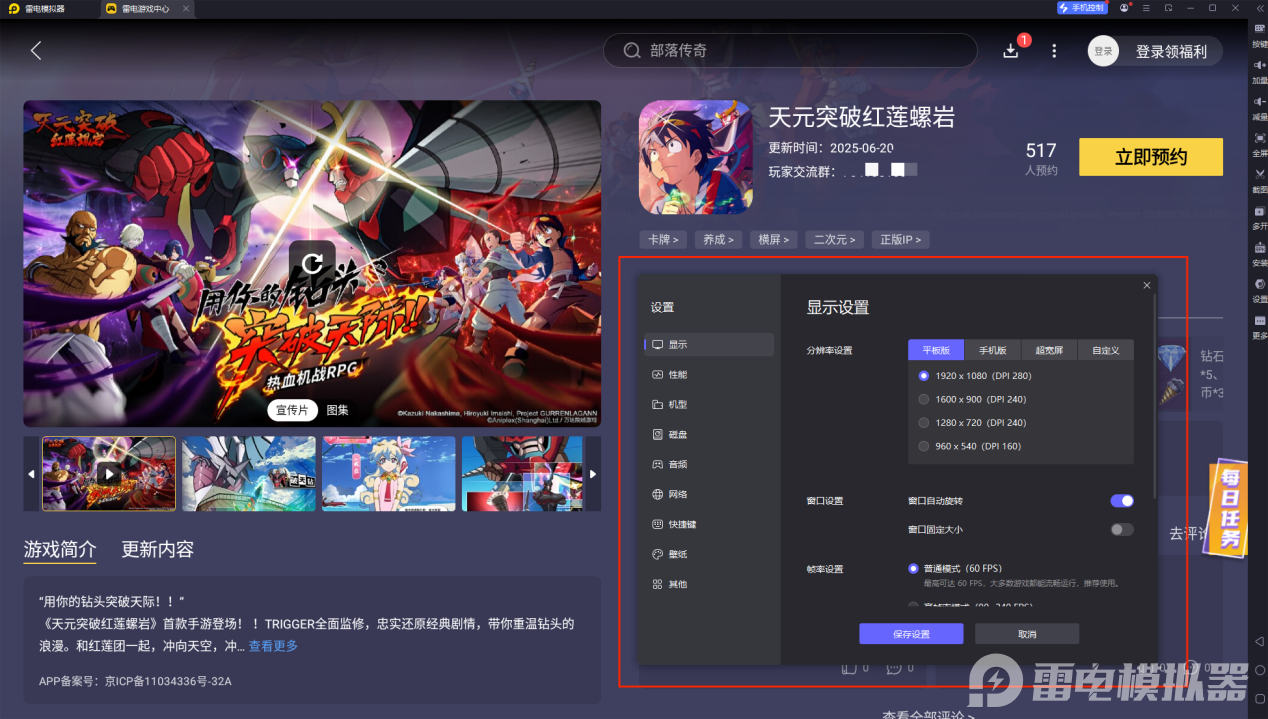Collapse the right sidebar with double-arrow icon
Image resolution: width=1268 pixels, height=719 pixels.
(x=1259, y=8)
